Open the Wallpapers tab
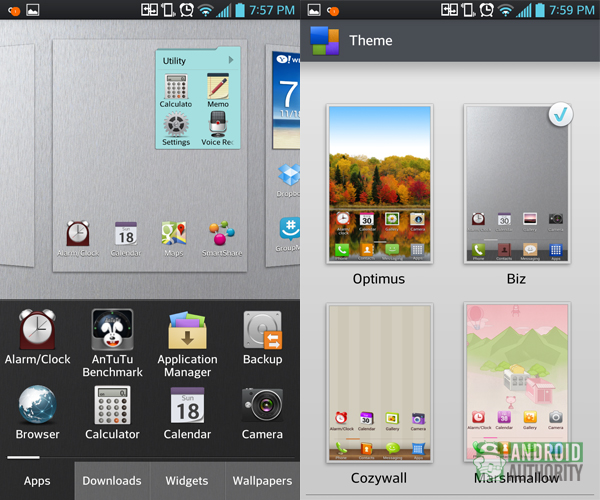The height and width of the screenshot is (500, 600). (x=262, y=481)
